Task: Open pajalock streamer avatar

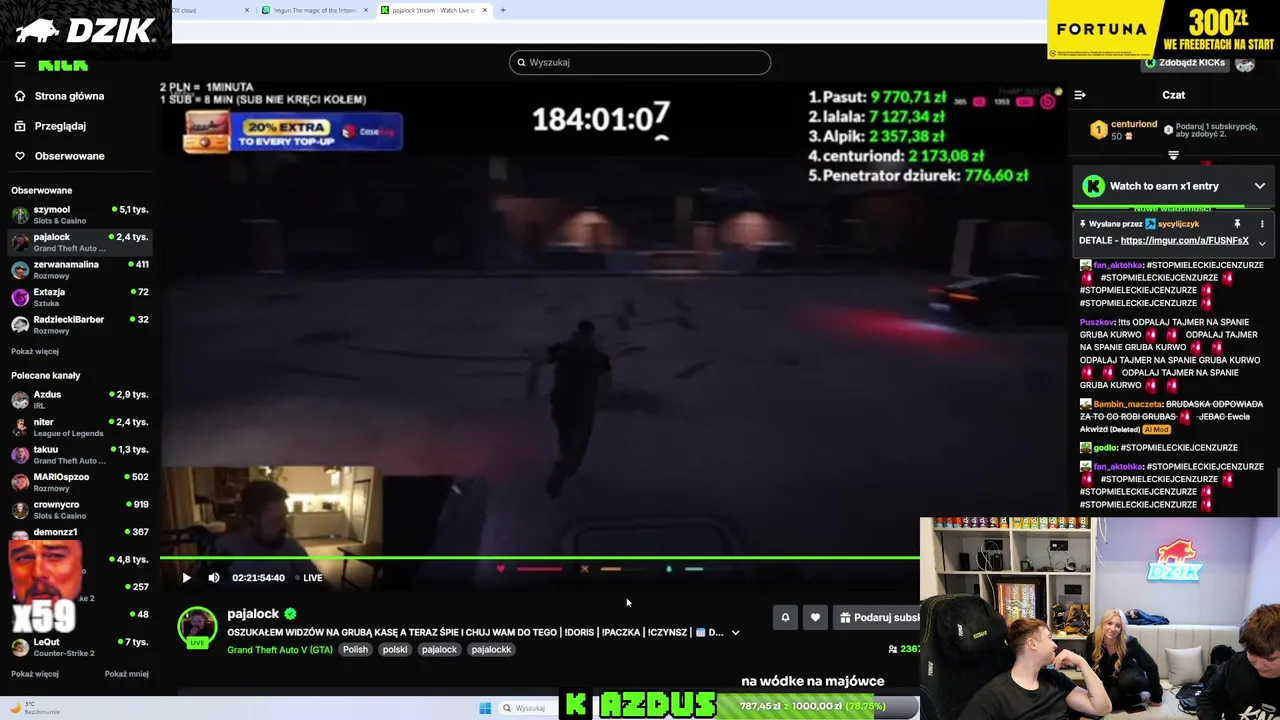Action: [x=197, y=627]
